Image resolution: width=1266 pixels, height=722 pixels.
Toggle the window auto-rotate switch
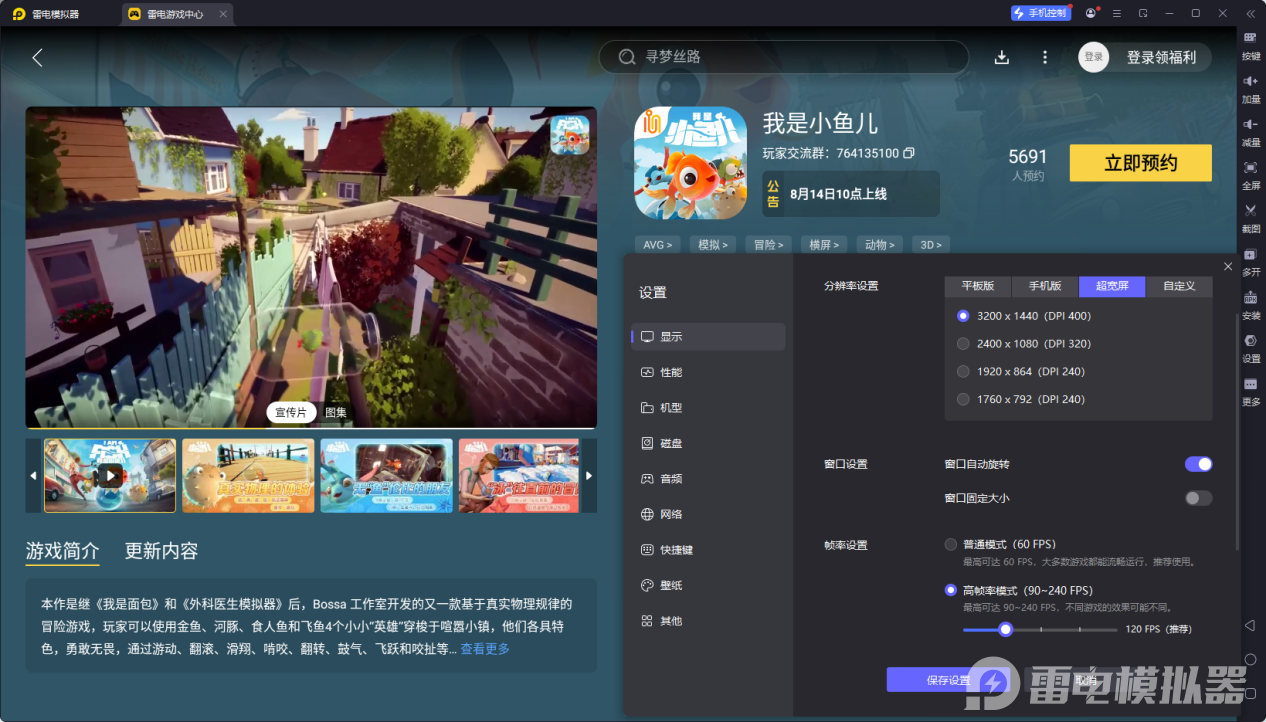(1198, 464)
